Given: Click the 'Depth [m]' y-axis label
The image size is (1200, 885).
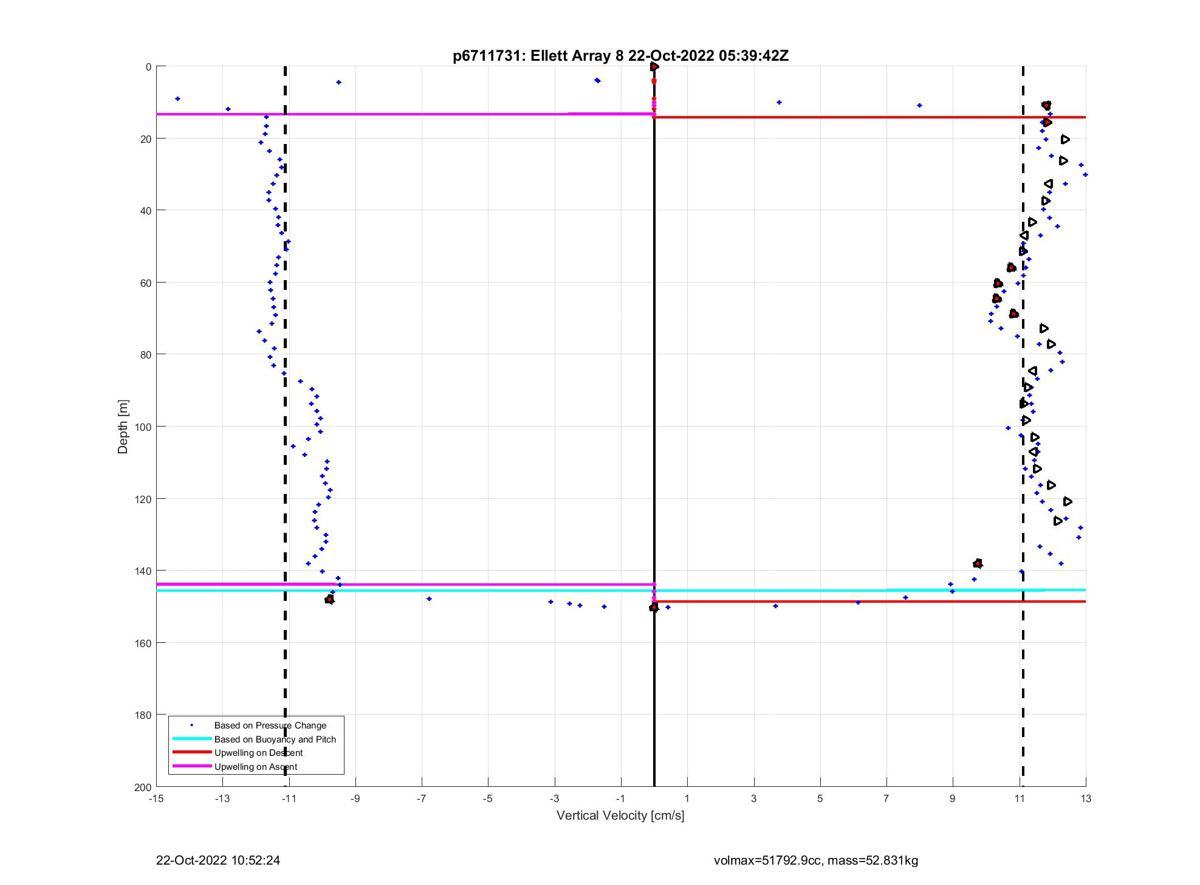Looking at the screenshot, I should tap(124, 427).
